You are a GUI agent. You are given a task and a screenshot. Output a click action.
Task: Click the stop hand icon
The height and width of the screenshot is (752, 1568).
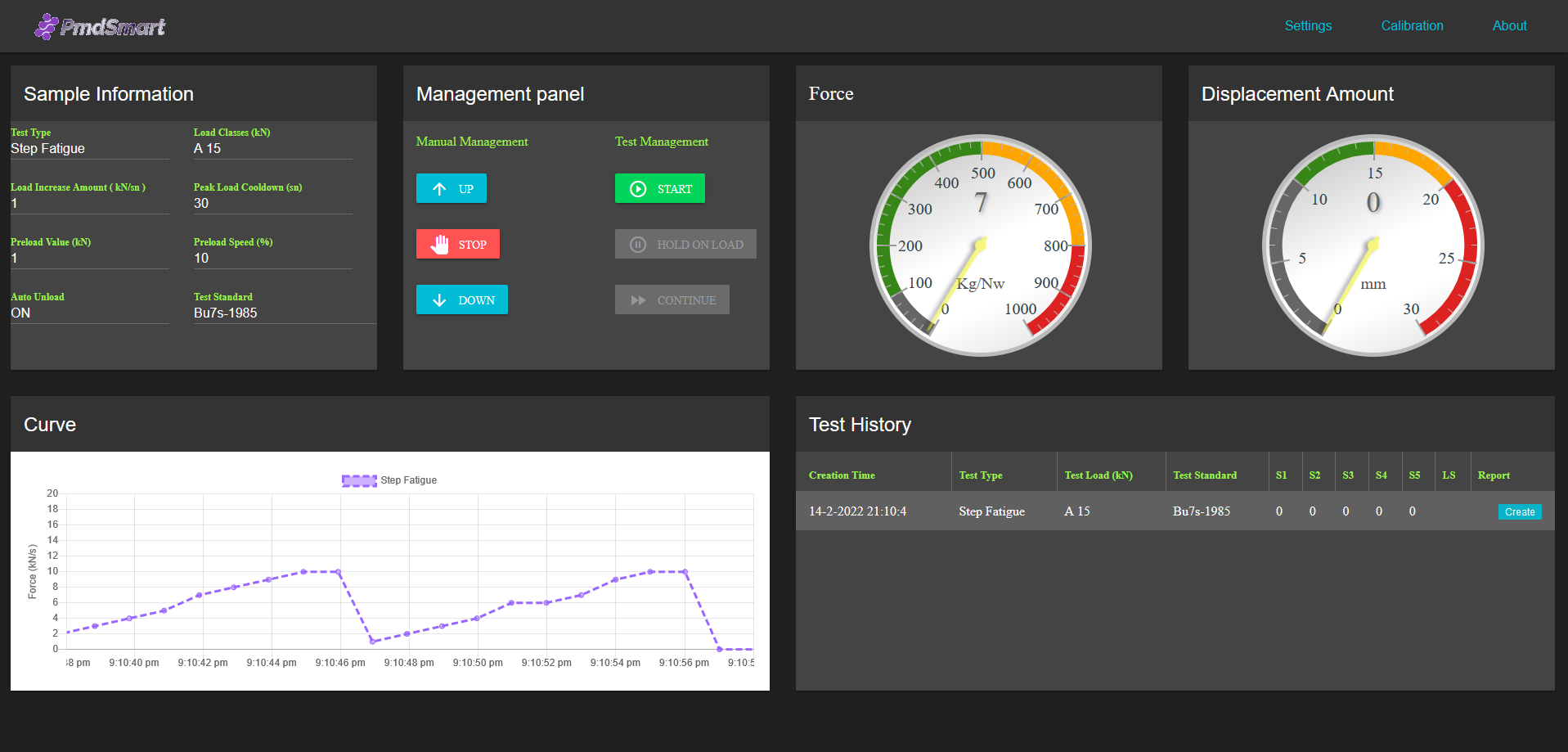click(440, 245)
